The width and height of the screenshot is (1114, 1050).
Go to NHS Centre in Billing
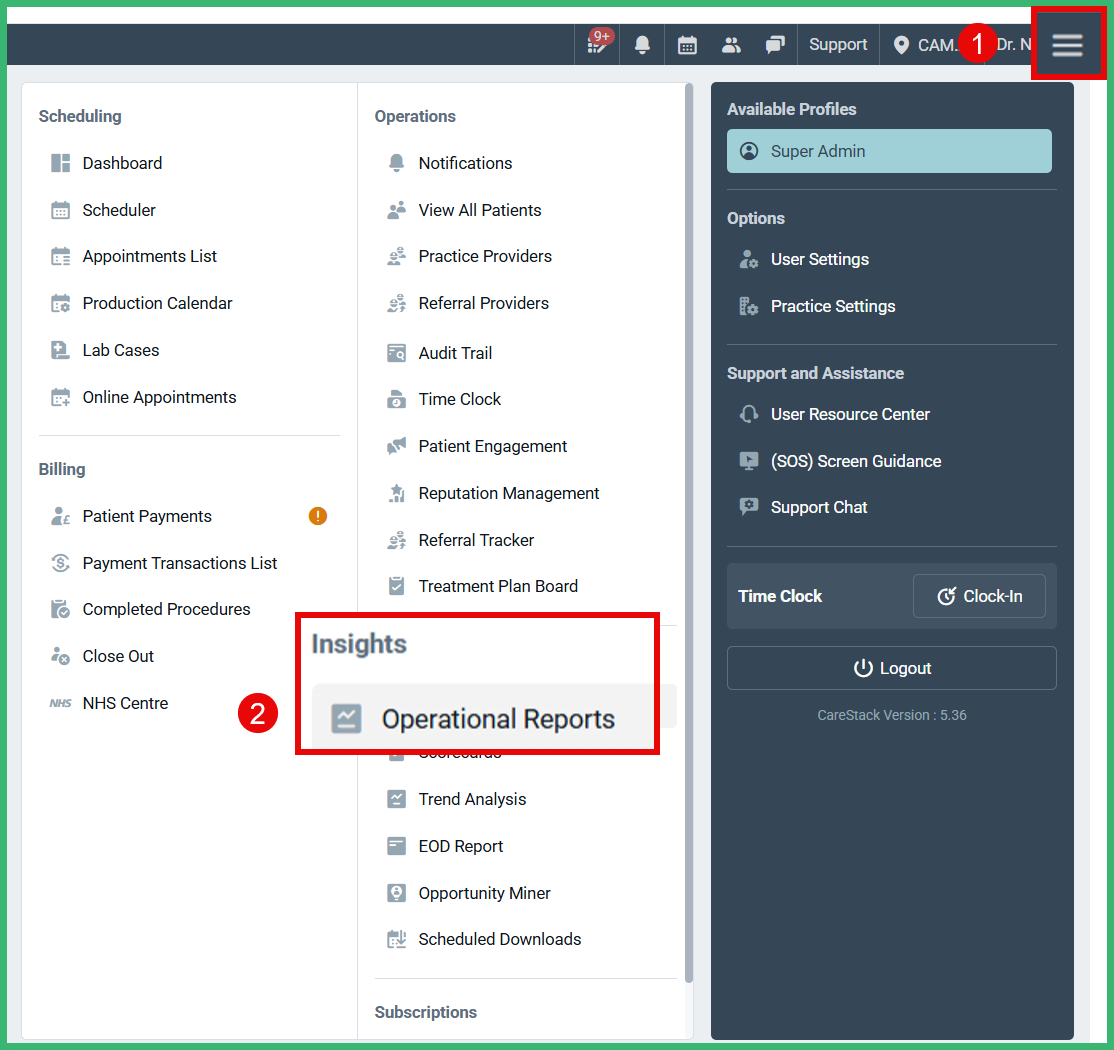[123, 703]
